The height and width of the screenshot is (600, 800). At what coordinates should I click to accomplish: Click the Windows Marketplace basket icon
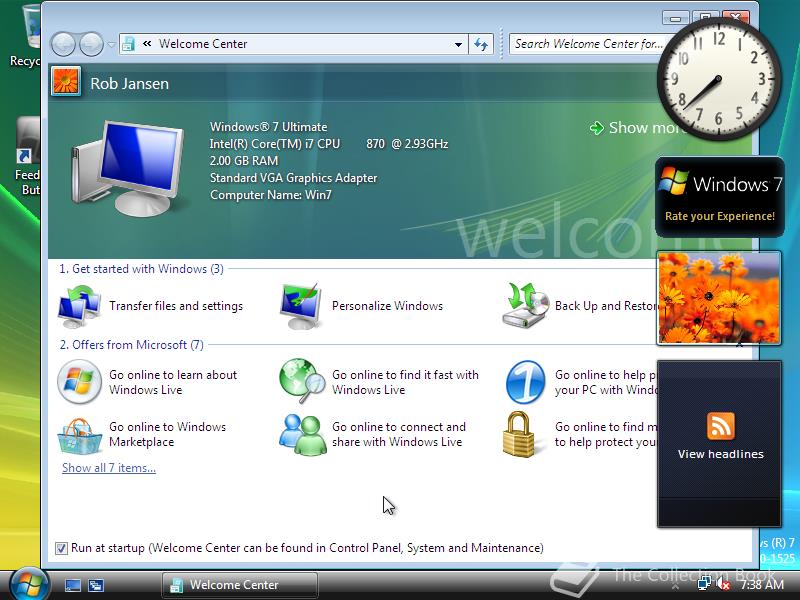point(80,435)
